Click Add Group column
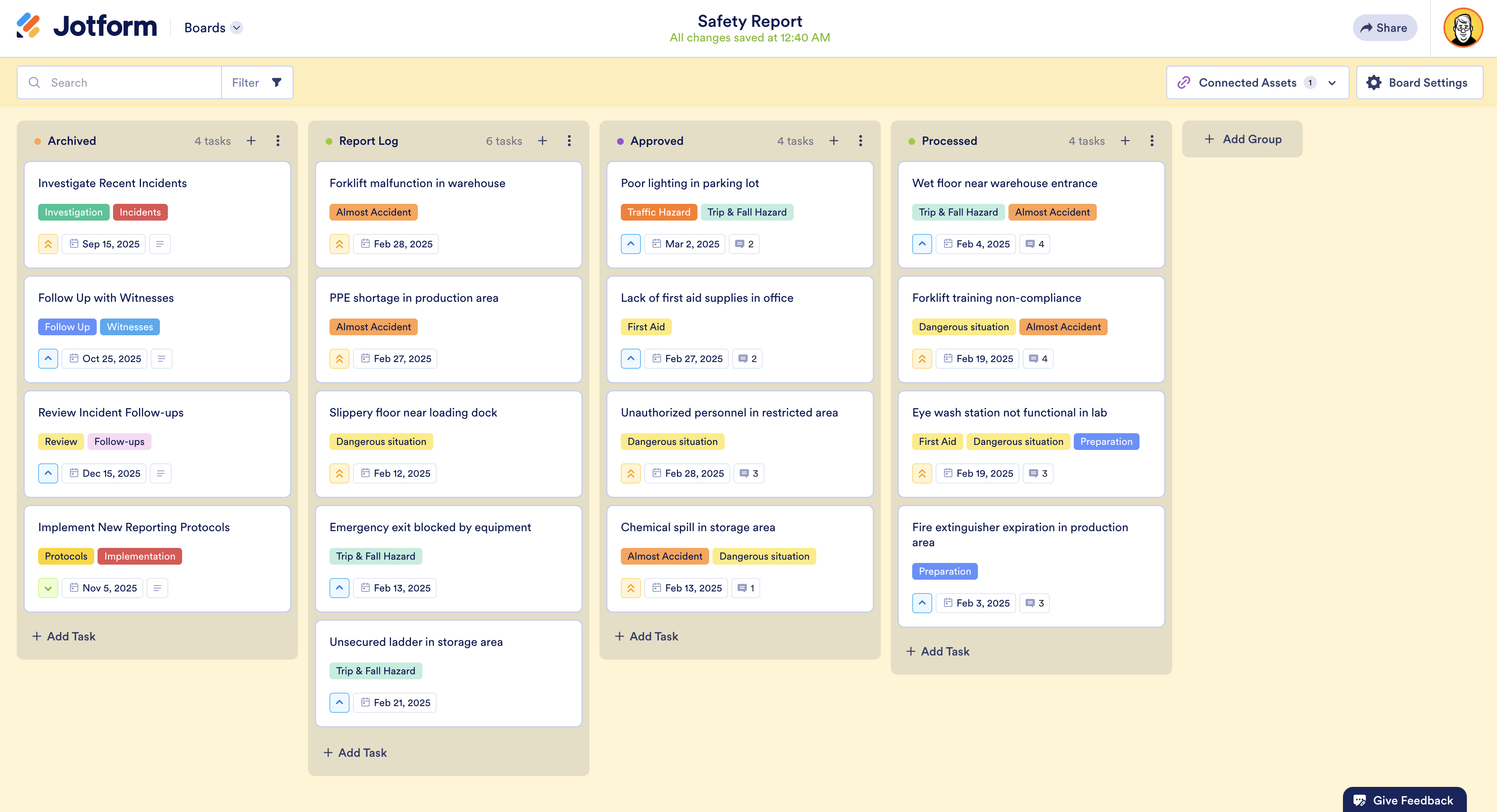The image size is (1497, 812). click(1242, 139)
